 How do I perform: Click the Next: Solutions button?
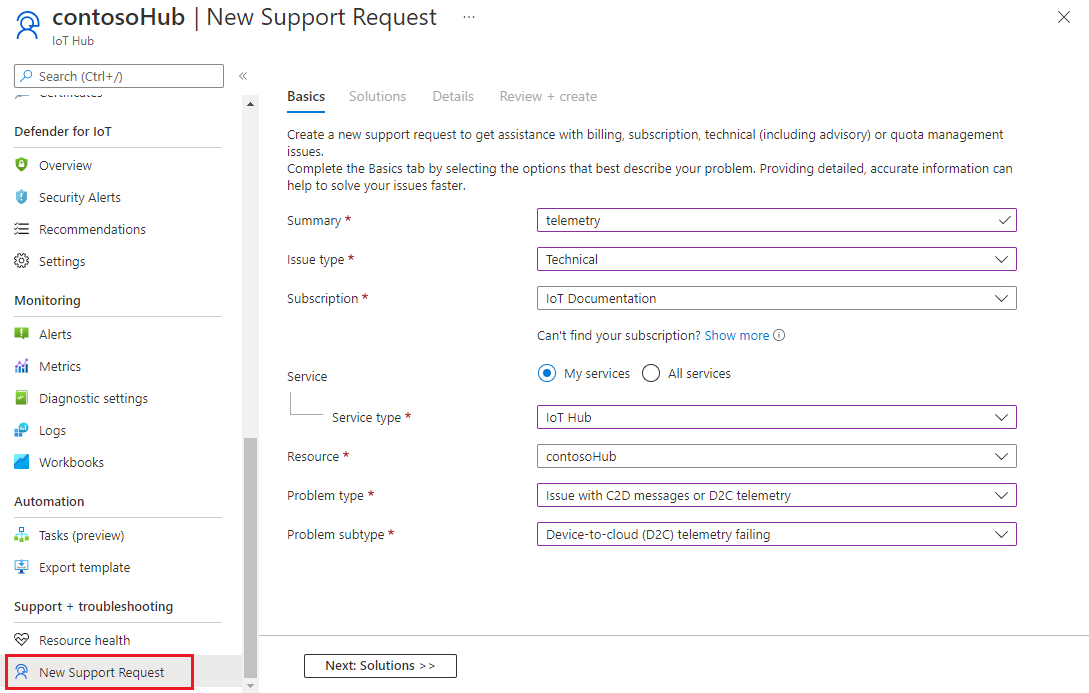point(380,665)
